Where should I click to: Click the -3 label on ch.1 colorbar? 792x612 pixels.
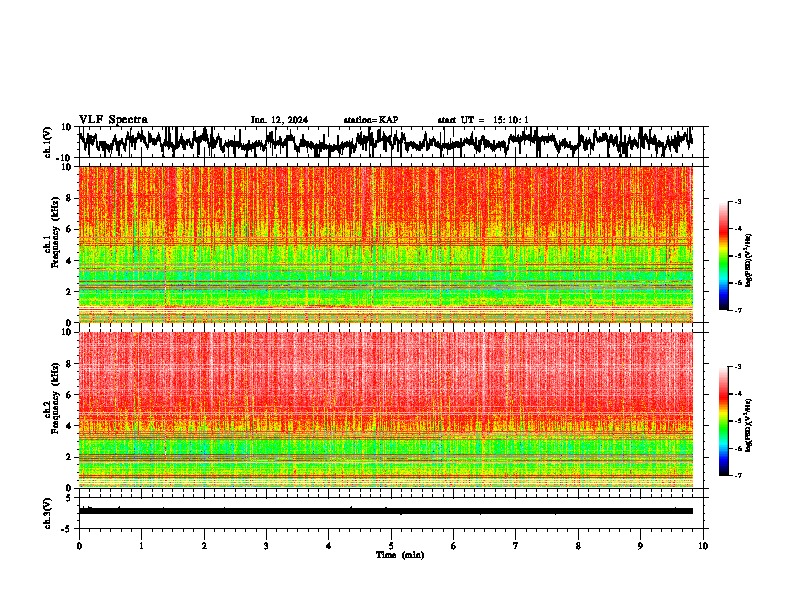[x=737, y=201]
